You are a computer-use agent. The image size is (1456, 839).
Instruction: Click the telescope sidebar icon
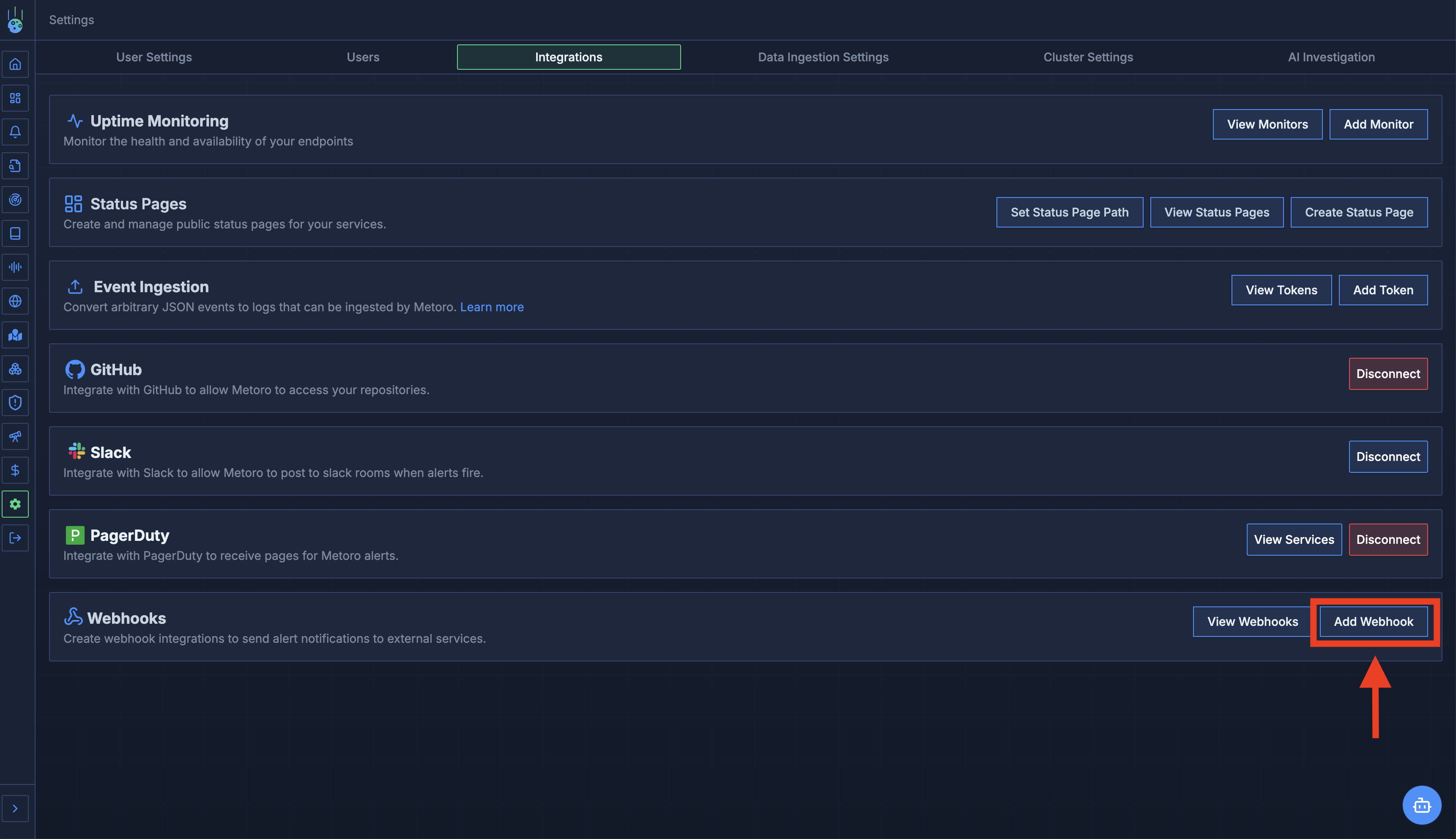(x=16, y=436)
